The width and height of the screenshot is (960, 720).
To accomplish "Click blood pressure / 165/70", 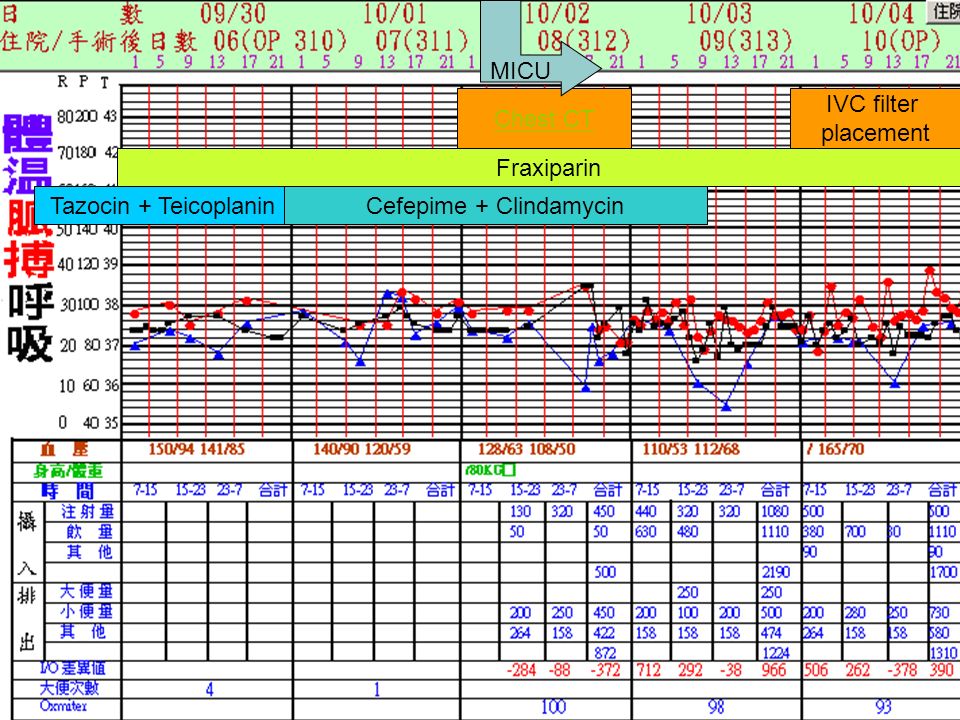I will point(835,449).
